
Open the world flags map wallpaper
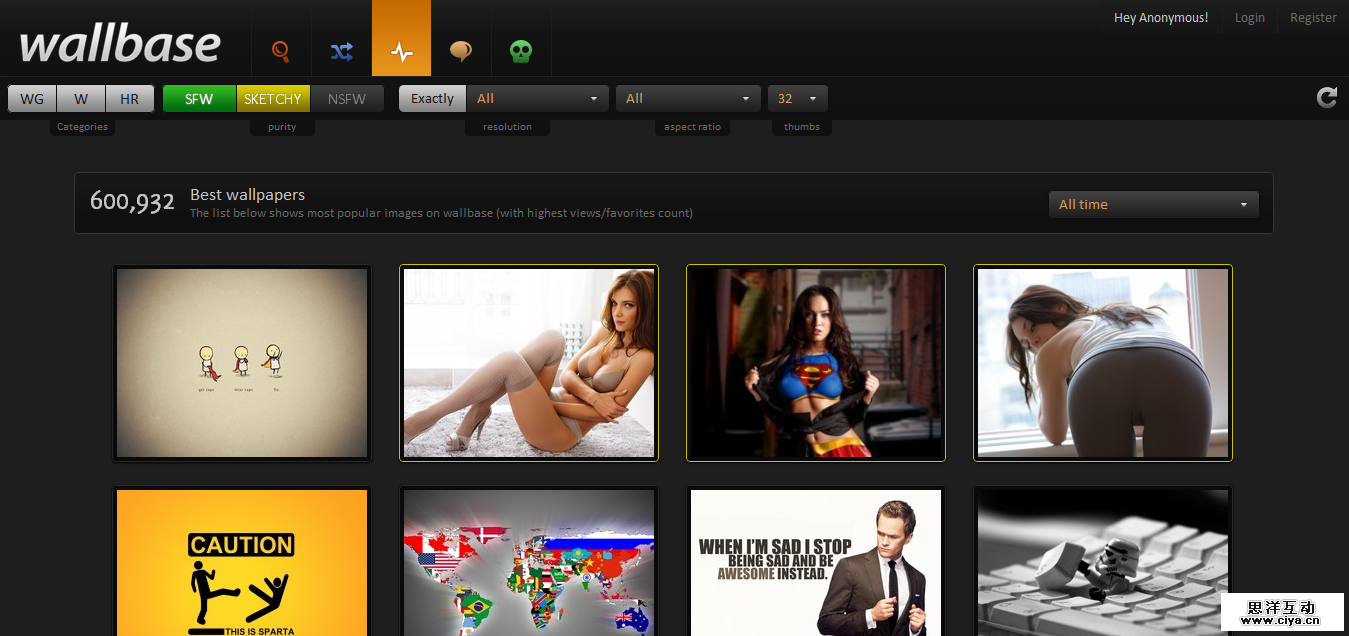coord(529,561)
